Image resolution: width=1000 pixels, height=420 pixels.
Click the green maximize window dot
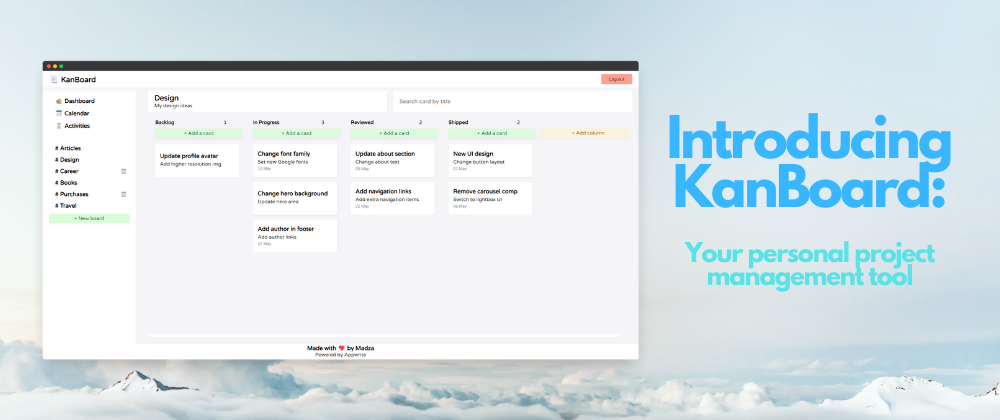(x=61, y=66)
